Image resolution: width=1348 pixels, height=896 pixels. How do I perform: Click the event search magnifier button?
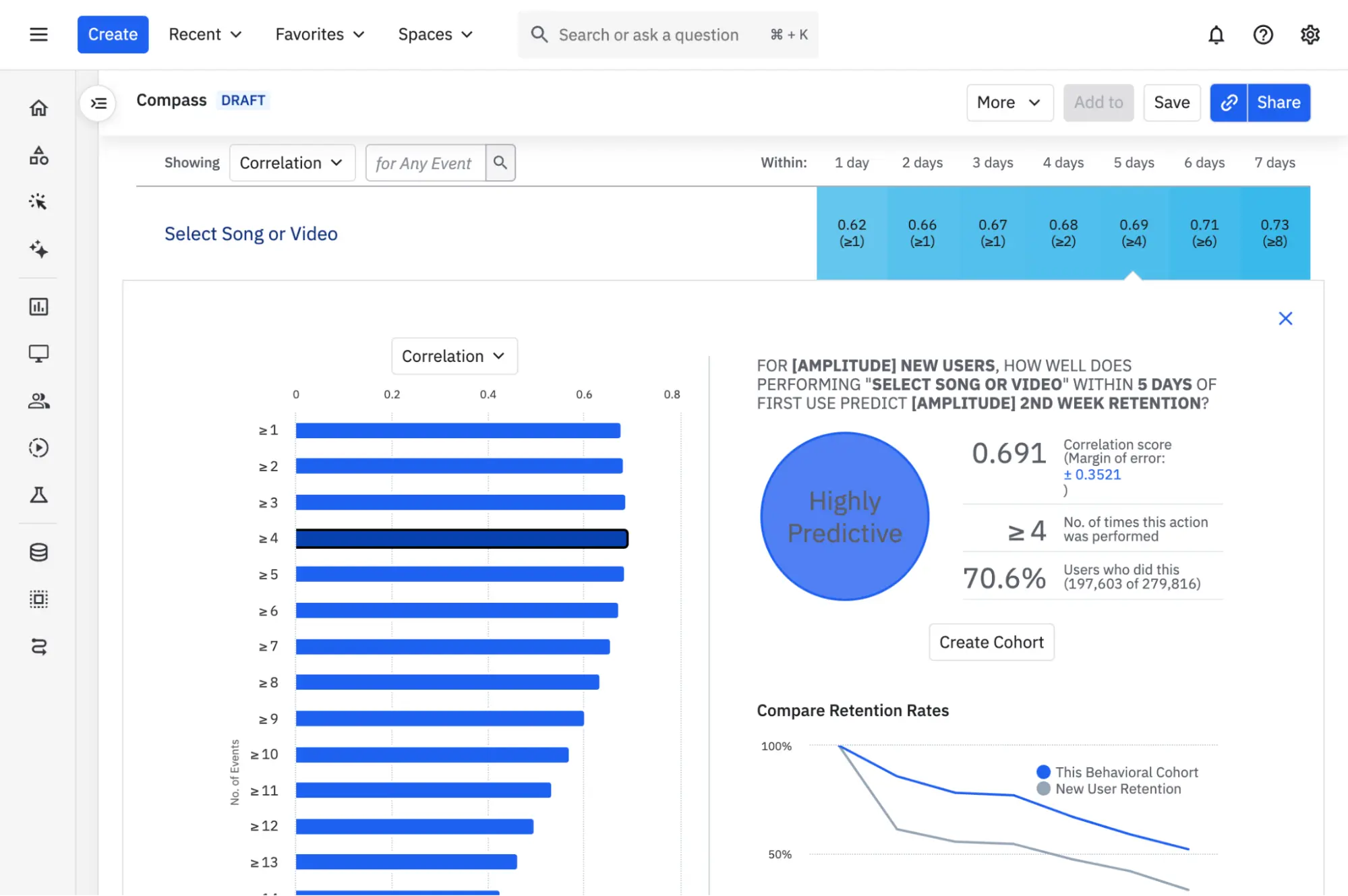click(500, 162)
